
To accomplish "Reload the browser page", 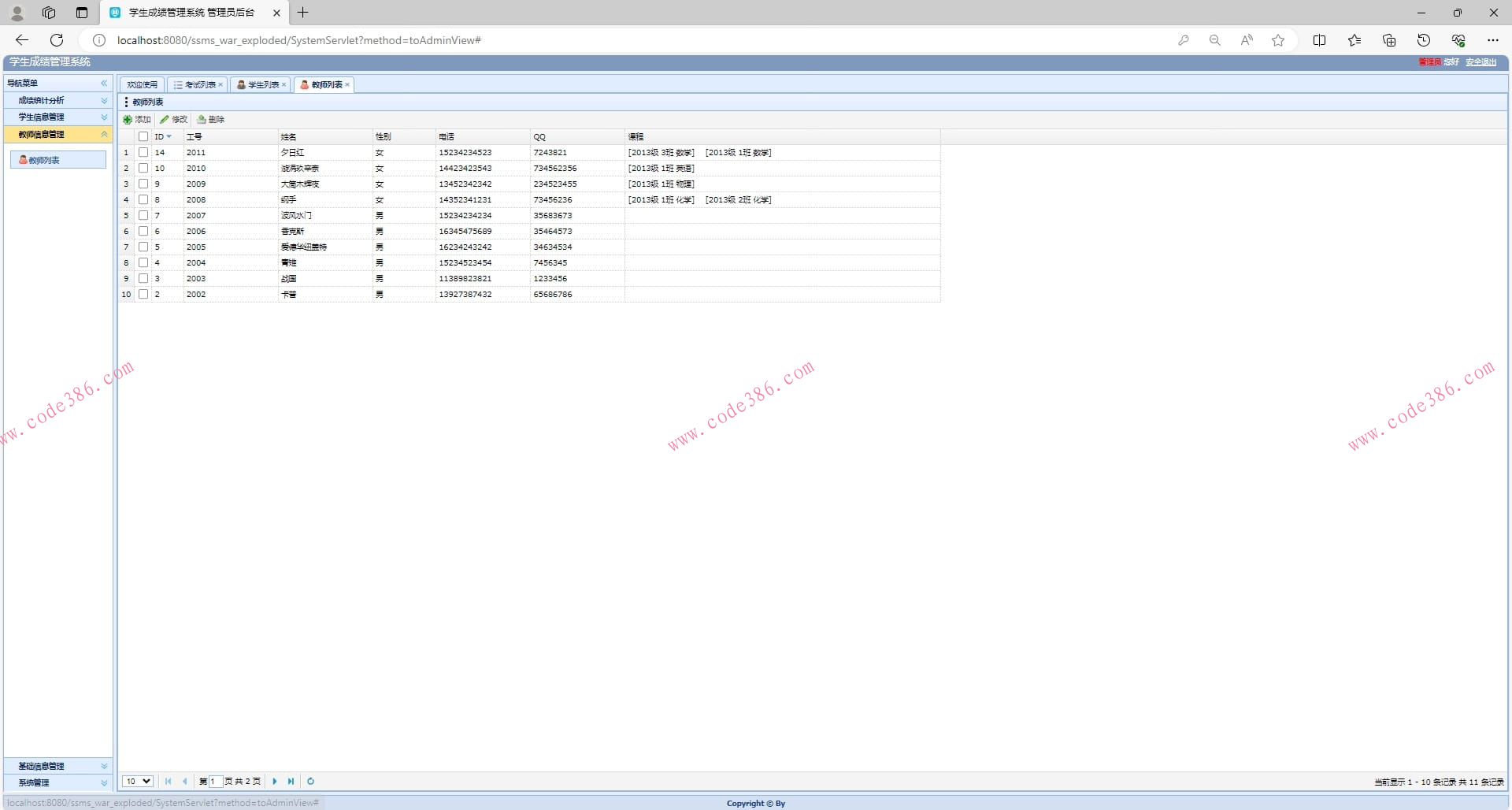I will (57, 40).
